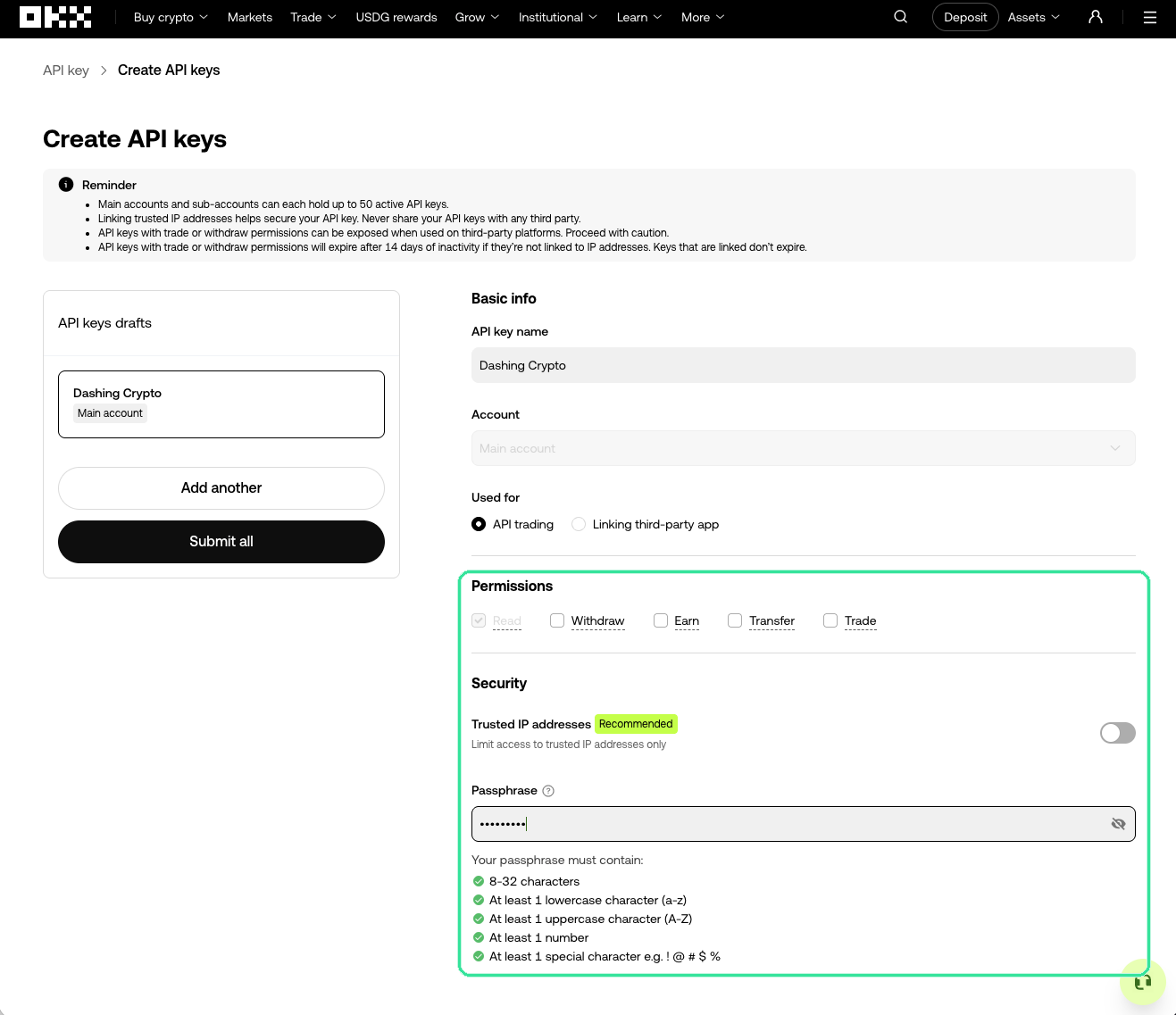
Task: Click the Create API keys breadcrumb
Action: pos(169,71)
